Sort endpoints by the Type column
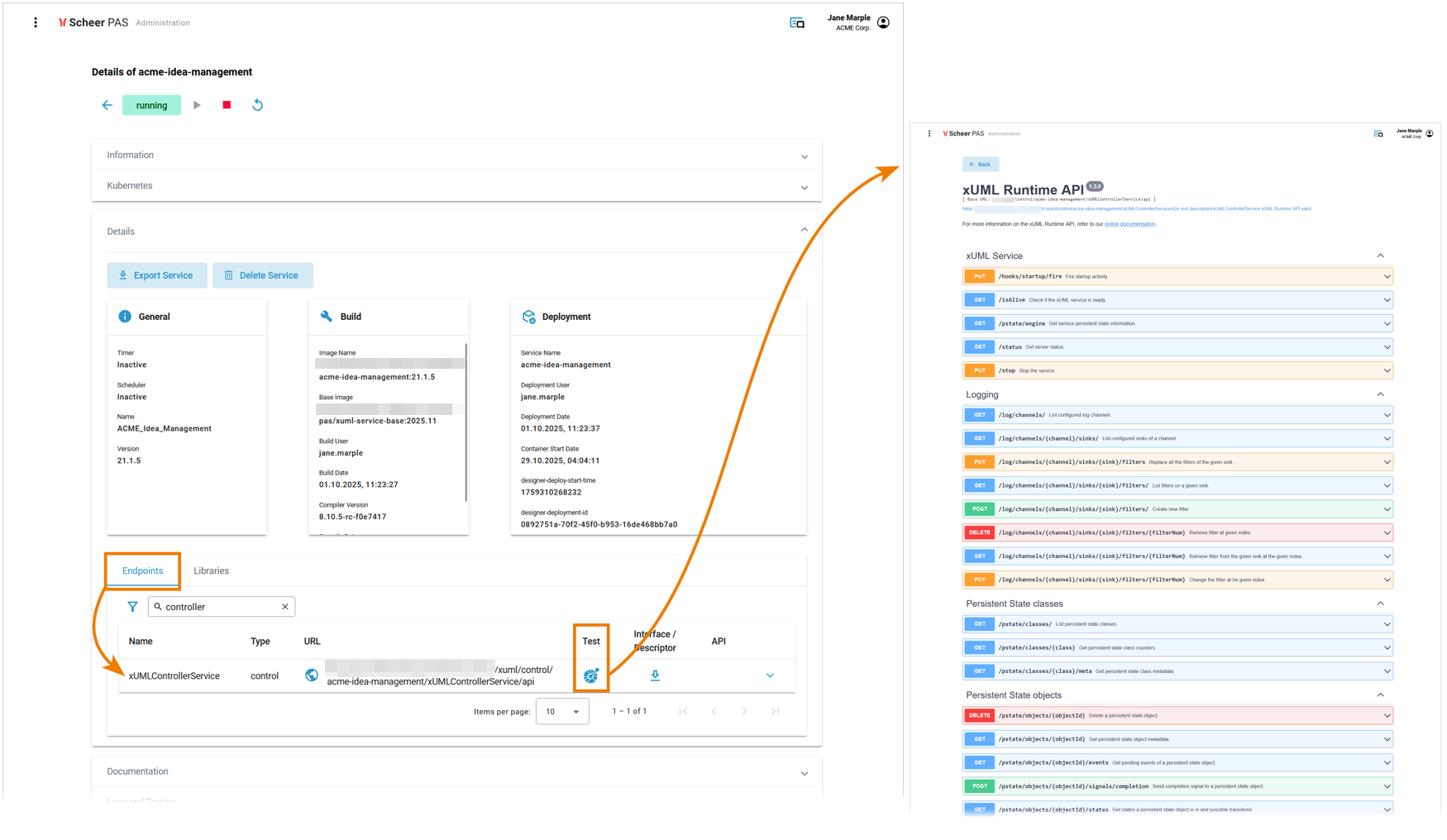The height and width of the screenshot is (840, 1447). 260,642
